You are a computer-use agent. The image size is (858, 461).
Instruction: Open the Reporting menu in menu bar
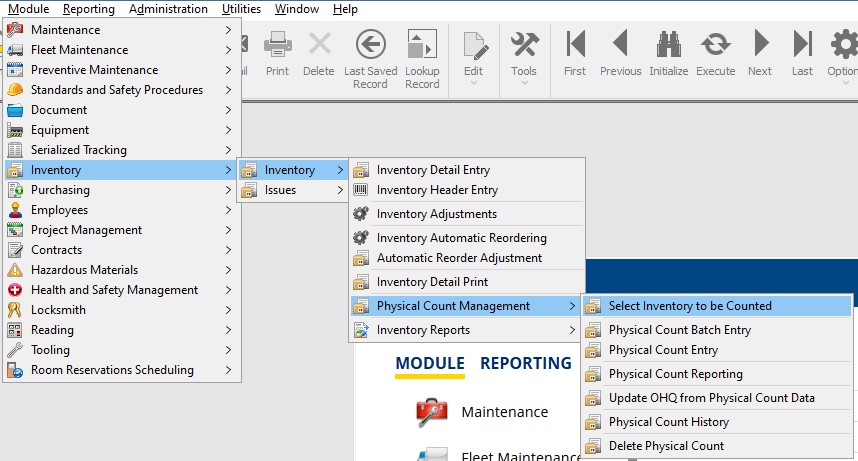tap(88, 9)
